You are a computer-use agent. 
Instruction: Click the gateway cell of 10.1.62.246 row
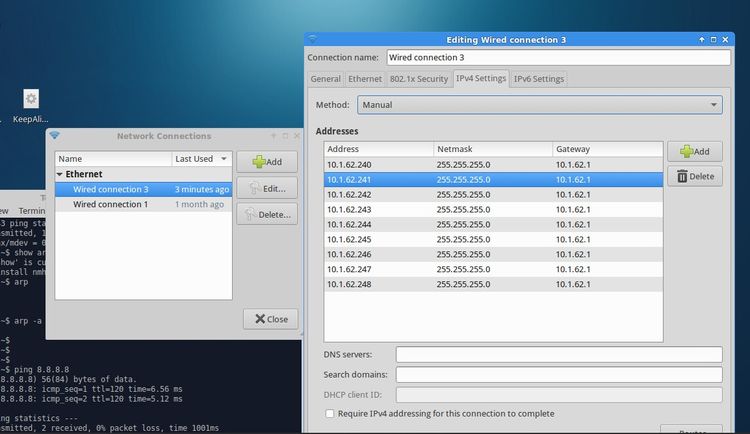click(573, 254)
